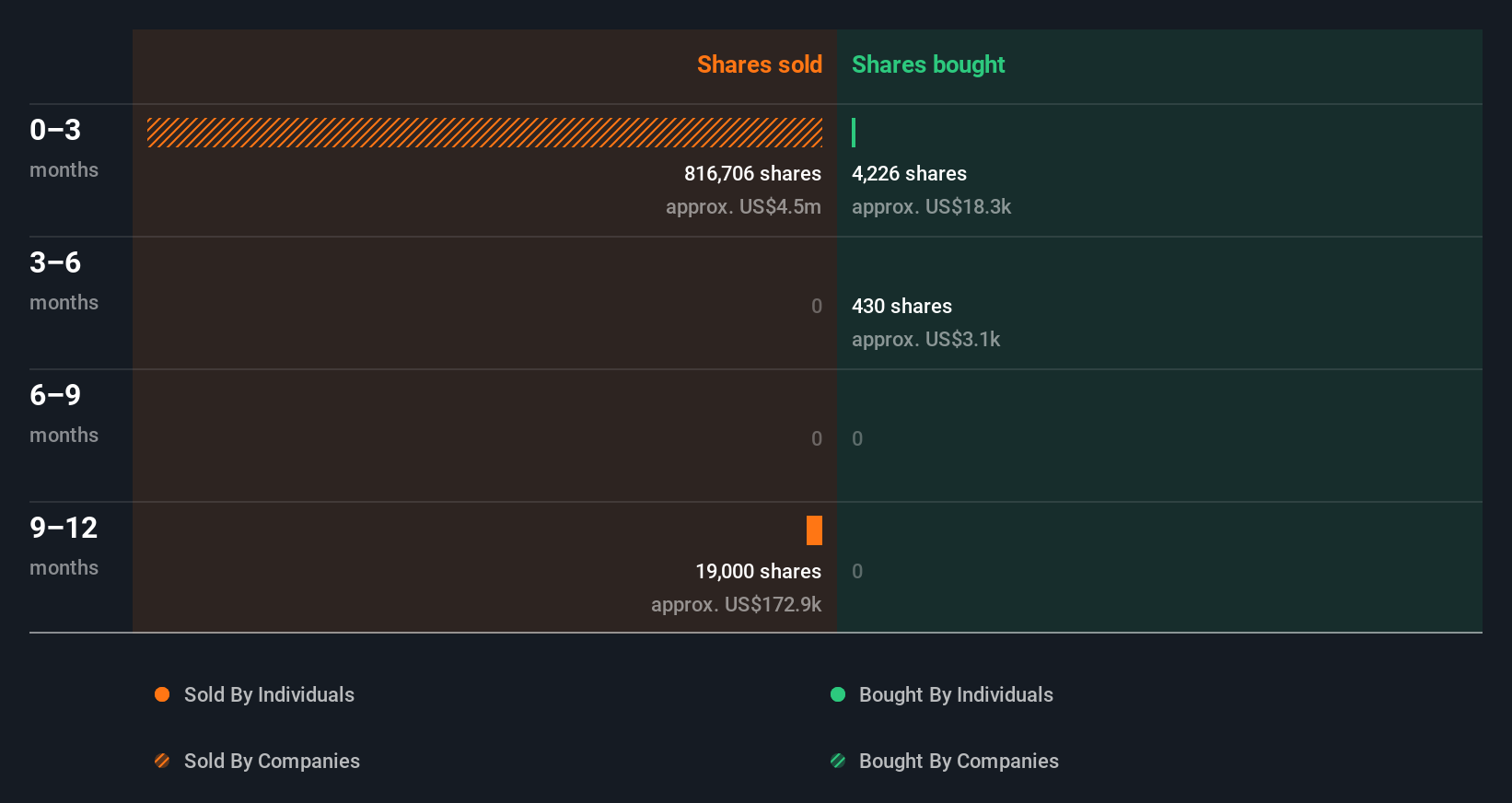Select the thin green 4,226 shares bought bar
Viewport: 1512px width, 803px height.
[854, 133]
